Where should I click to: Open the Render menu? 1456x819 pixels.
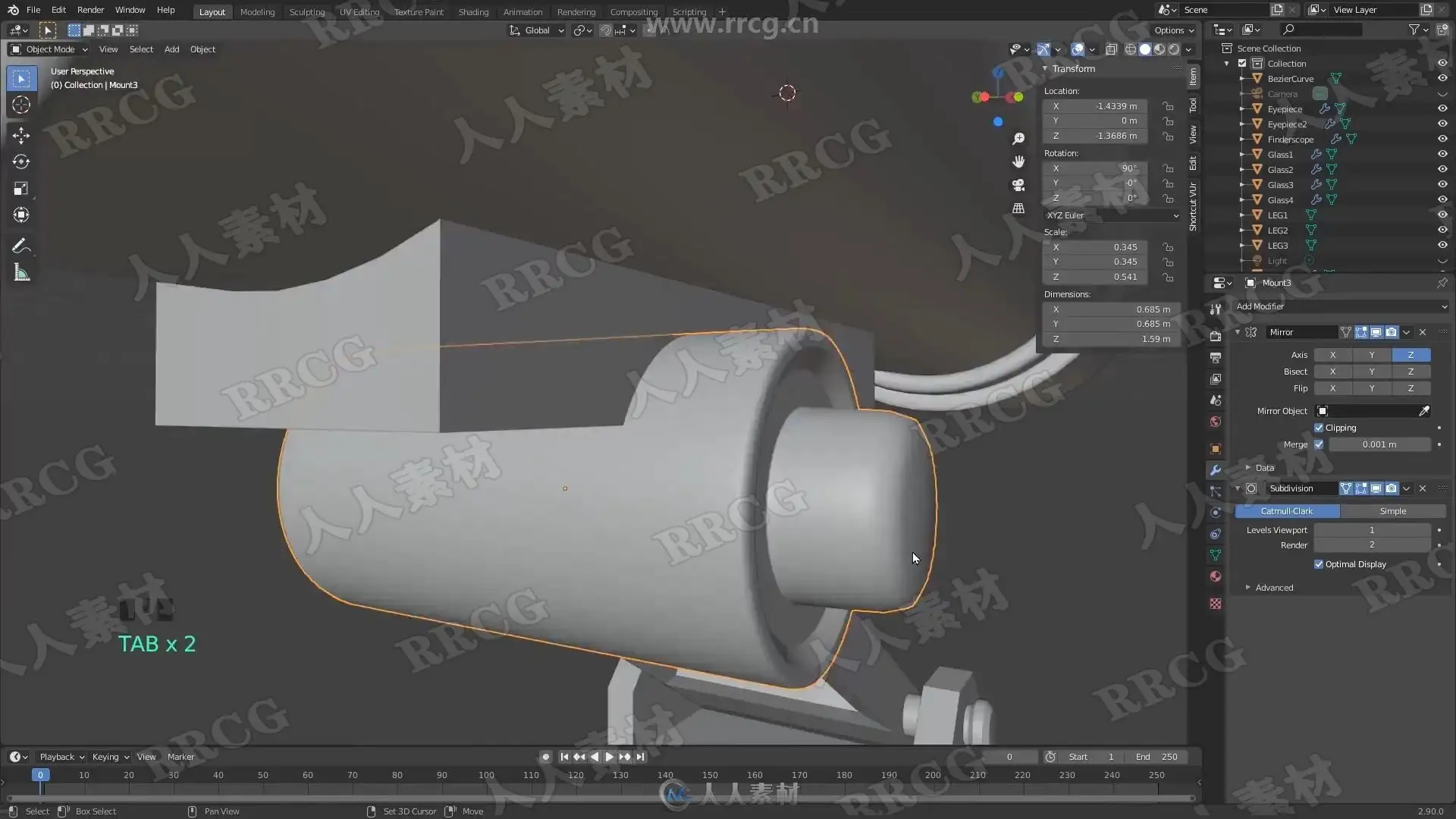coord(90,10)
